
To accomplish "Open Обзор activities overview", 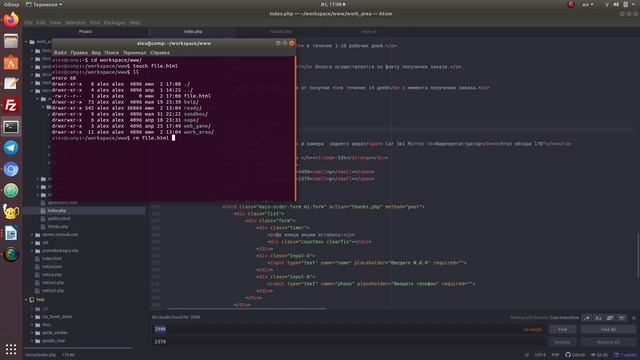I will coord(11,4).
